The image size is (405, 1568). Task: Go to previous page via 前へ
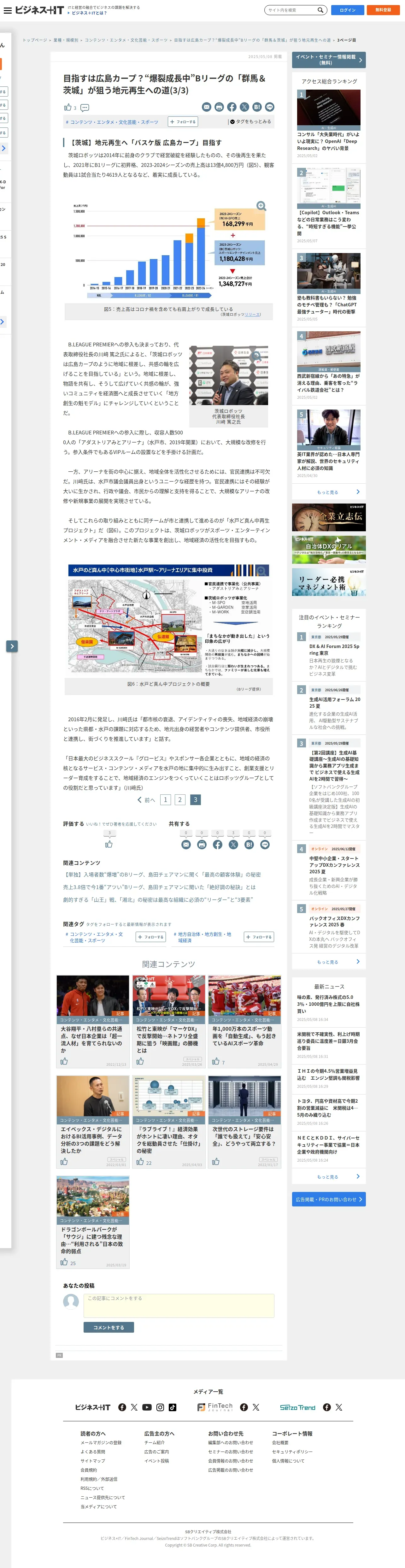pos(147,800)
